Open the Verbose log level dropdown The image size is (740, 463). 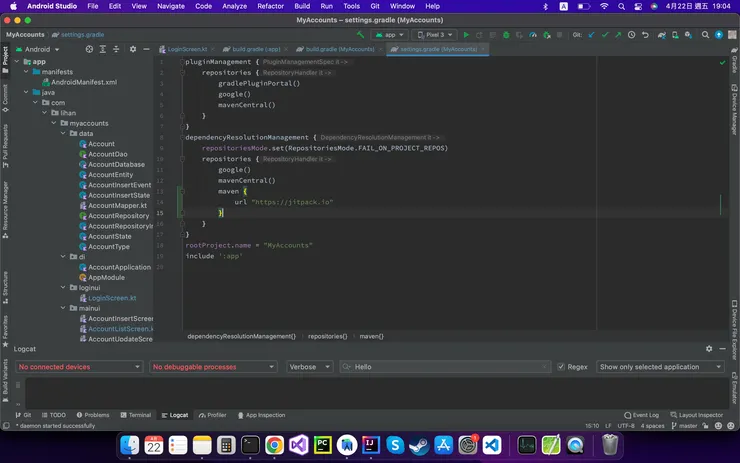point(309,367)
